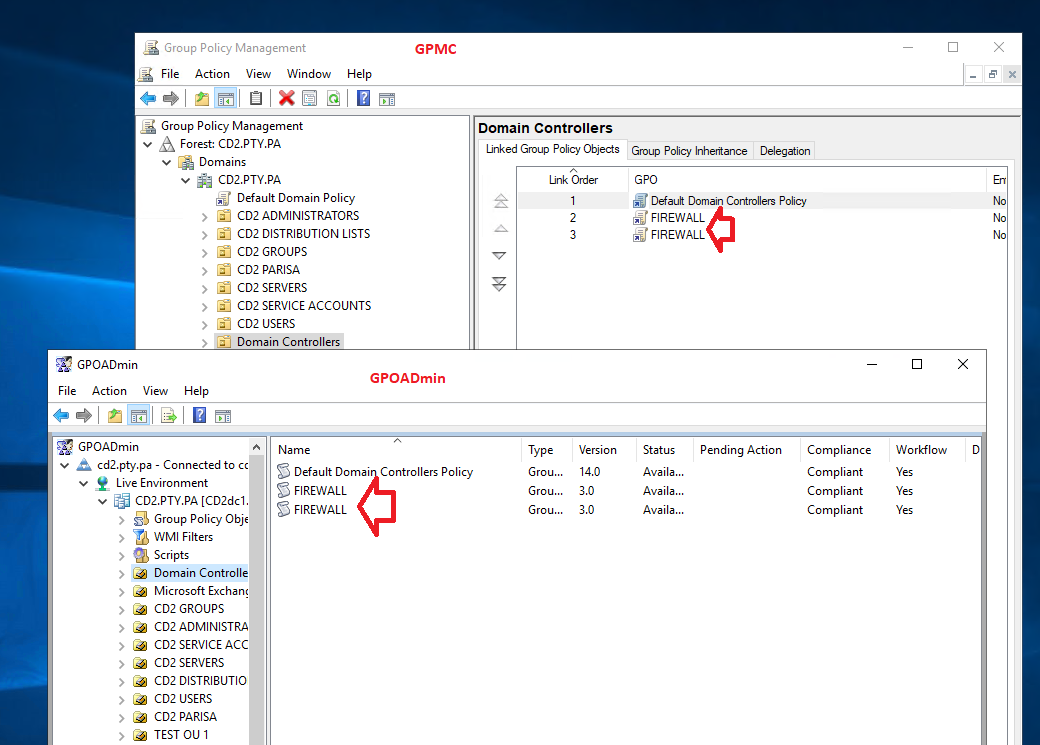Collapse the Forest: CD2.PTY.PA node

point(148,144)
